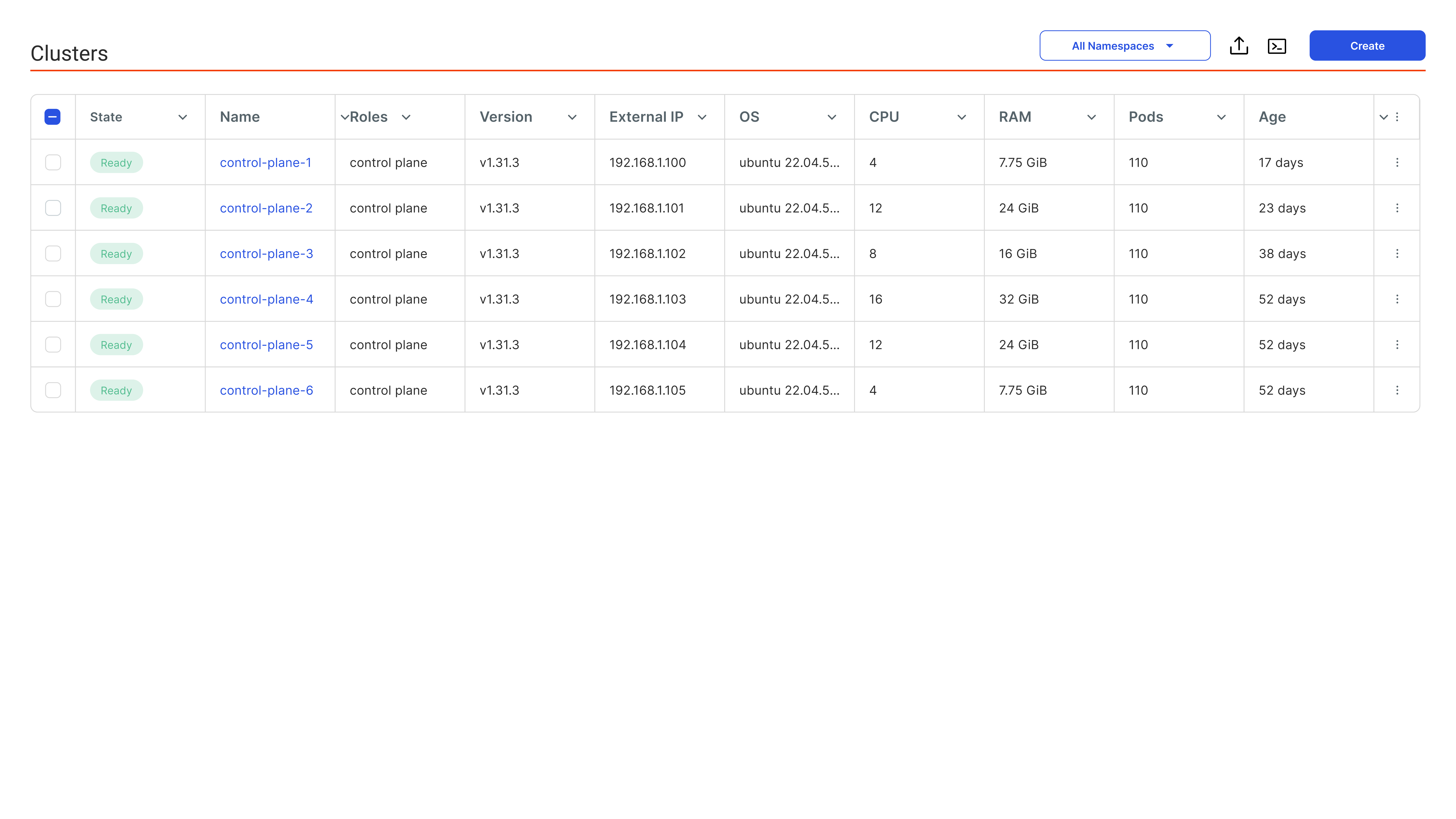1456x819 pixels.
Task: Expand the CPU column chevron
Action: click(x=961, y=118)
